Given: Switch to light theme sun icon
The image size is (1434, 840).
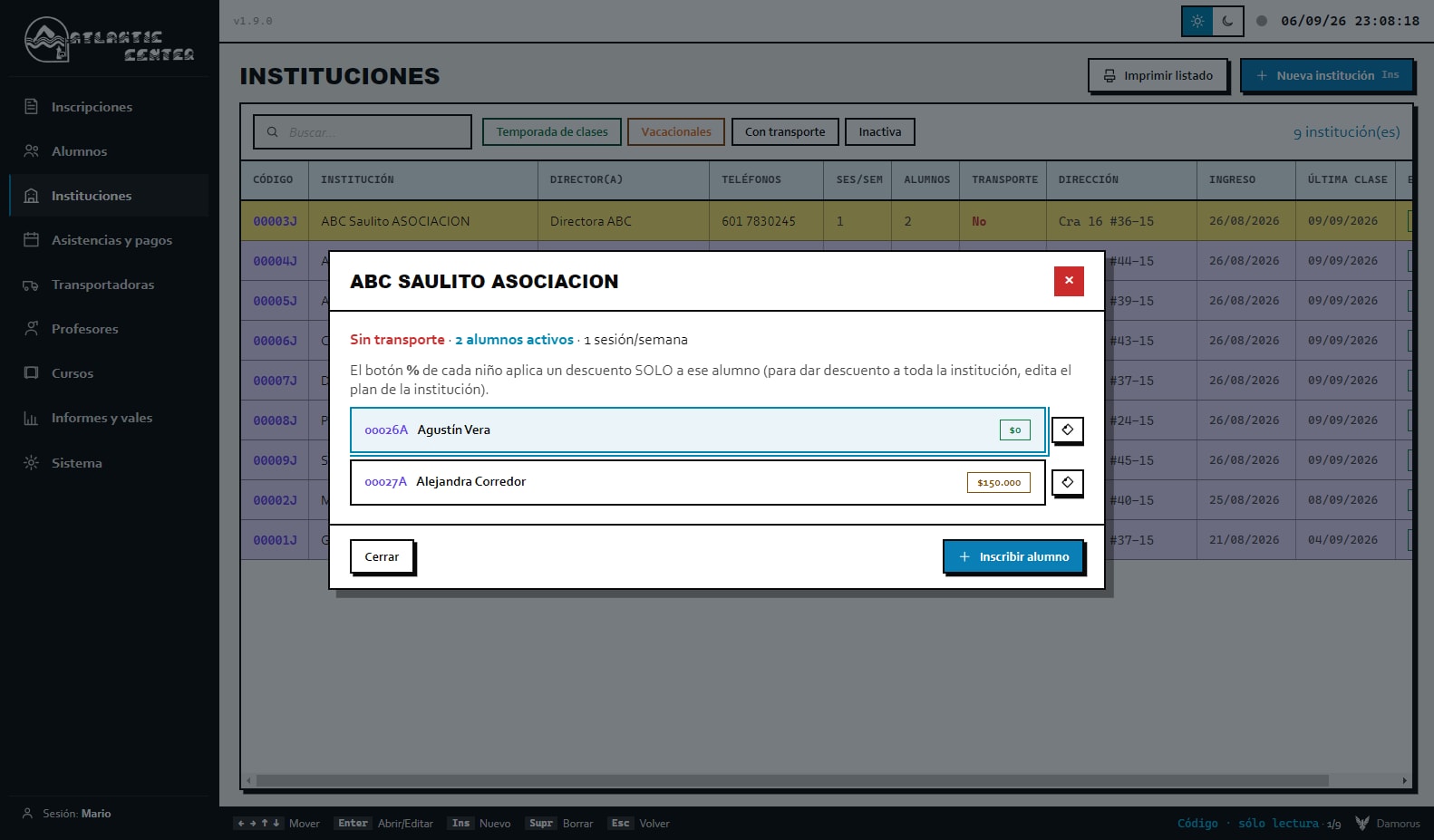Looking at the screenshot, I should (x=1197, y=21).
